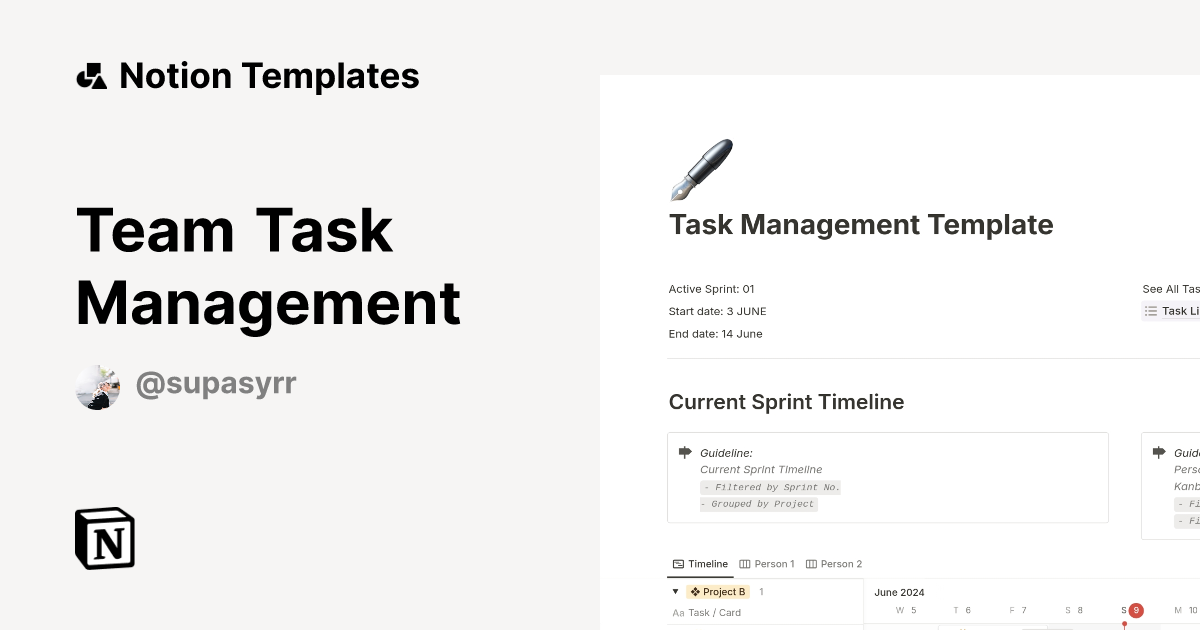
Task: Expand the Guideline callout on the right
Action: pos(1160,453)
